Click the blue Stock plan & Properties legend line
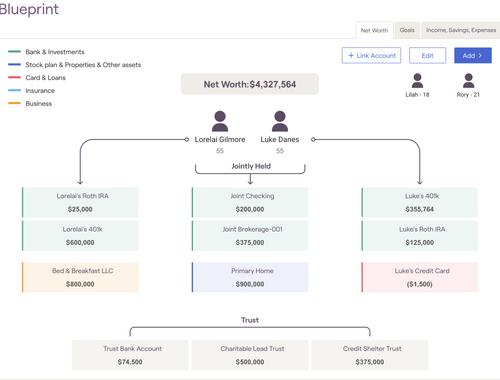This screenshot has height=380, width=500. pos(14,65)
